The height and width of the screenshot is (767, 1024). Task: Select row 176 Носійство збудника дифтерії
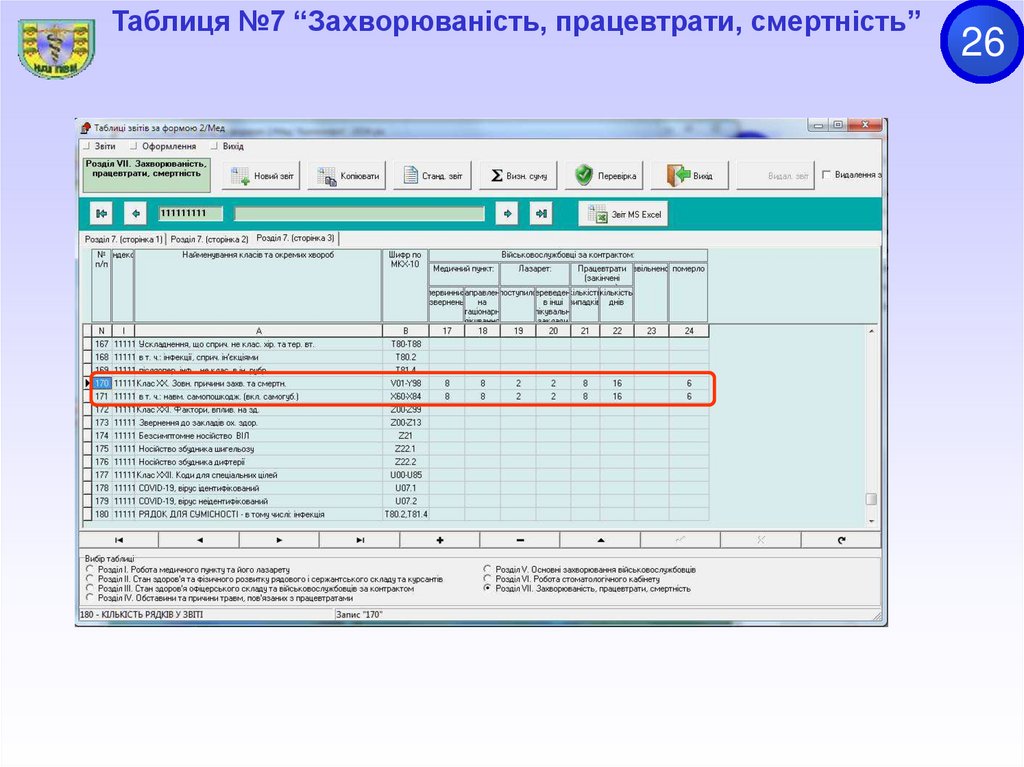[x=396, y=462]
